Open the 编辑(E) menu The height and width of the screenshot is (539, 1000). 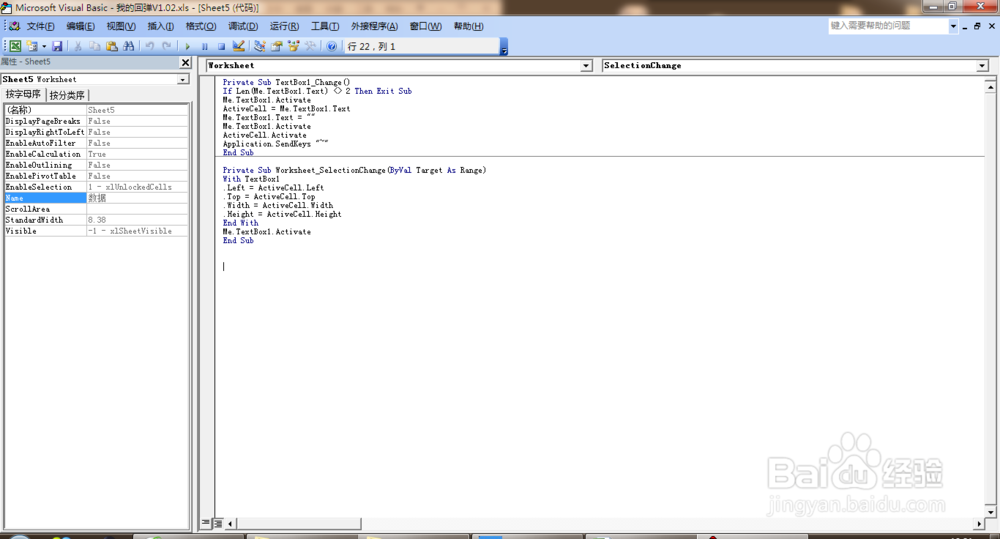coord(80,26)
